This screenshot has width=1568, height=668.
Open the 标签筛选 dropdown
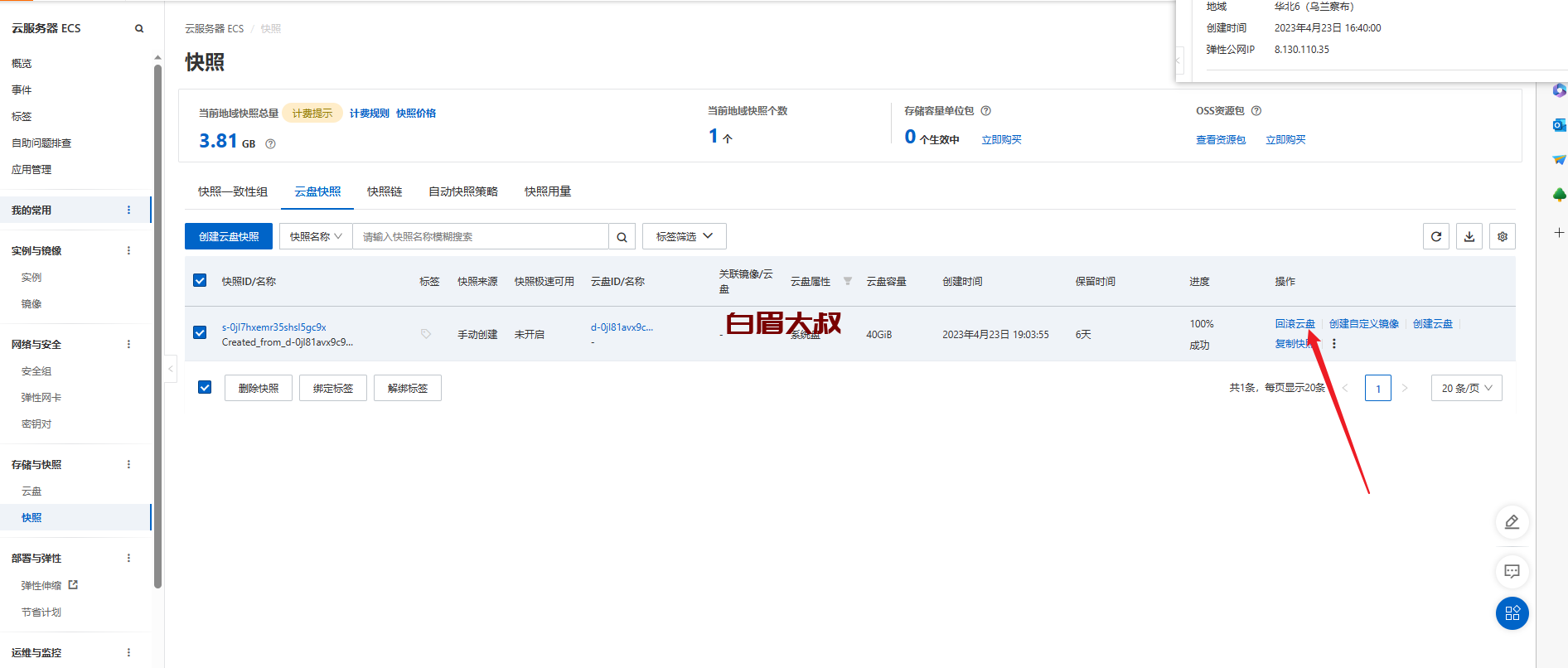click(x=685, y=237)
